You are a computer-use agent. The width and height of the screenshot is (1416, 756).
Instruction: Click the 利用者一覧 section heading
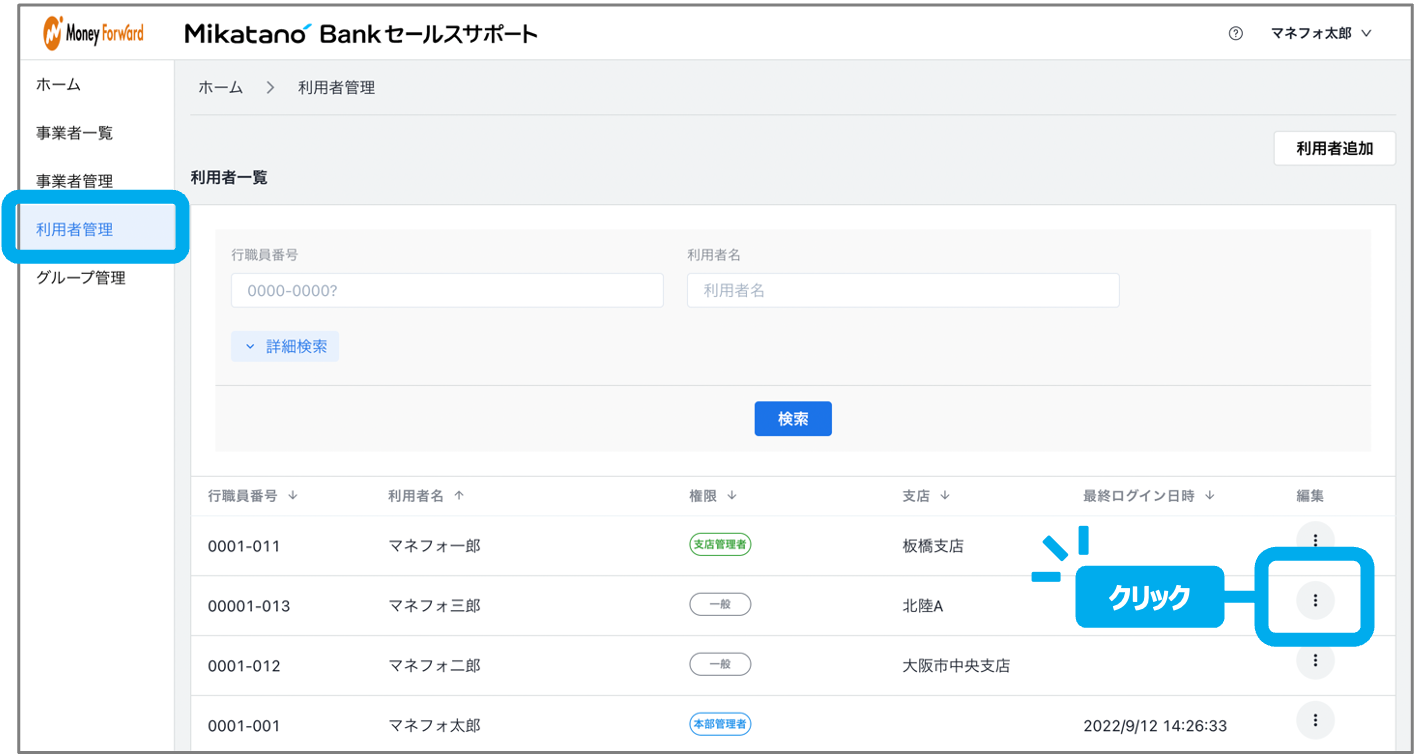[229, 178]
